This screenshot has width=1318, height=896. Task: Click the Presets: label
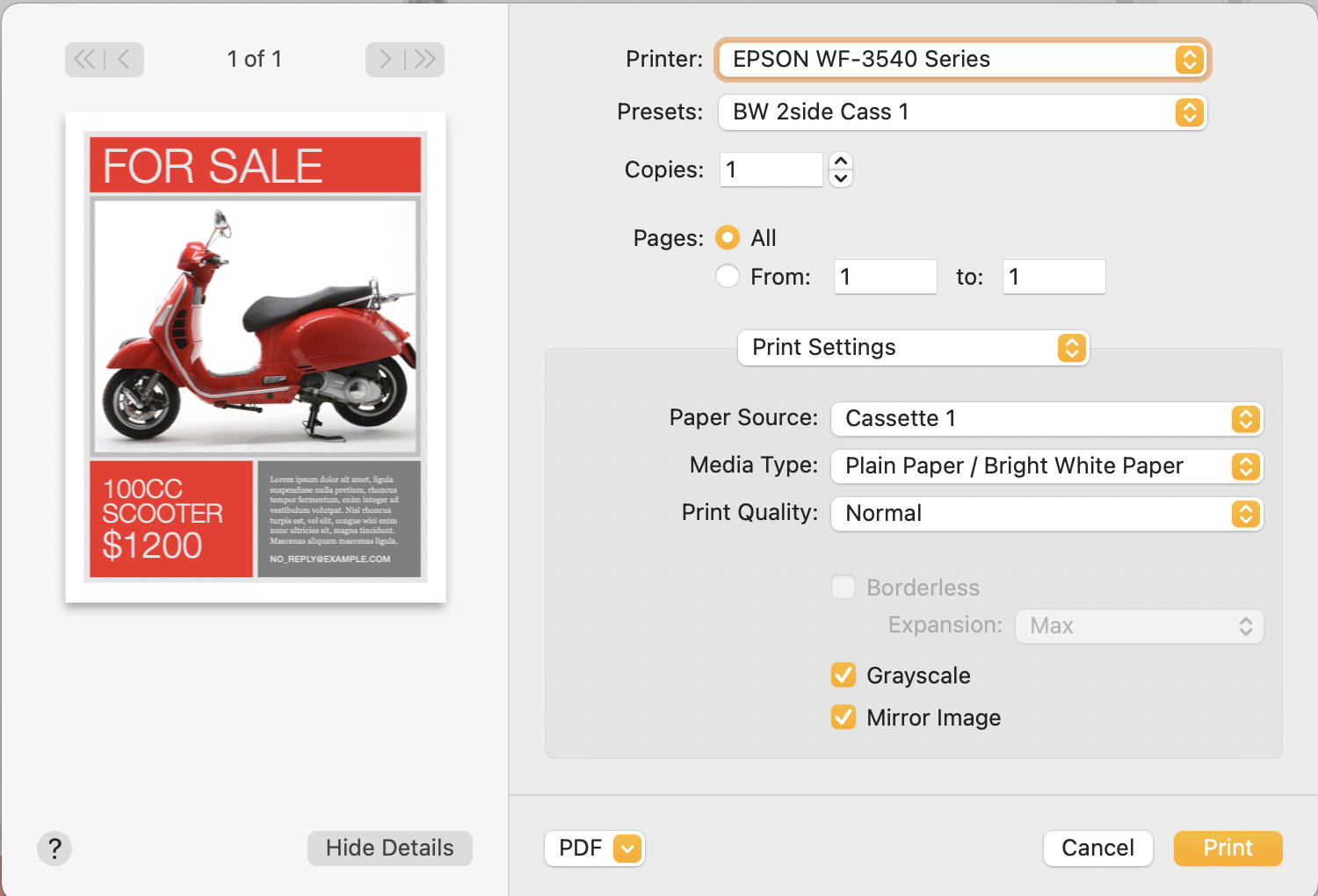click(660, 112)
